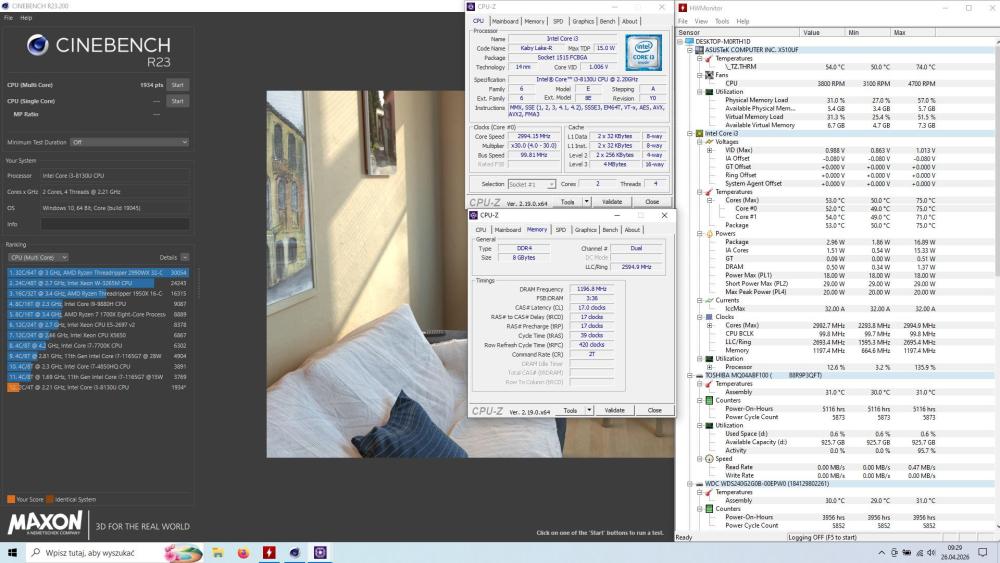Collapse the TOSHIBA MQ04ABF100 drive node
1000x563 pixels.
pyautogui.click(x=690, y=376)
